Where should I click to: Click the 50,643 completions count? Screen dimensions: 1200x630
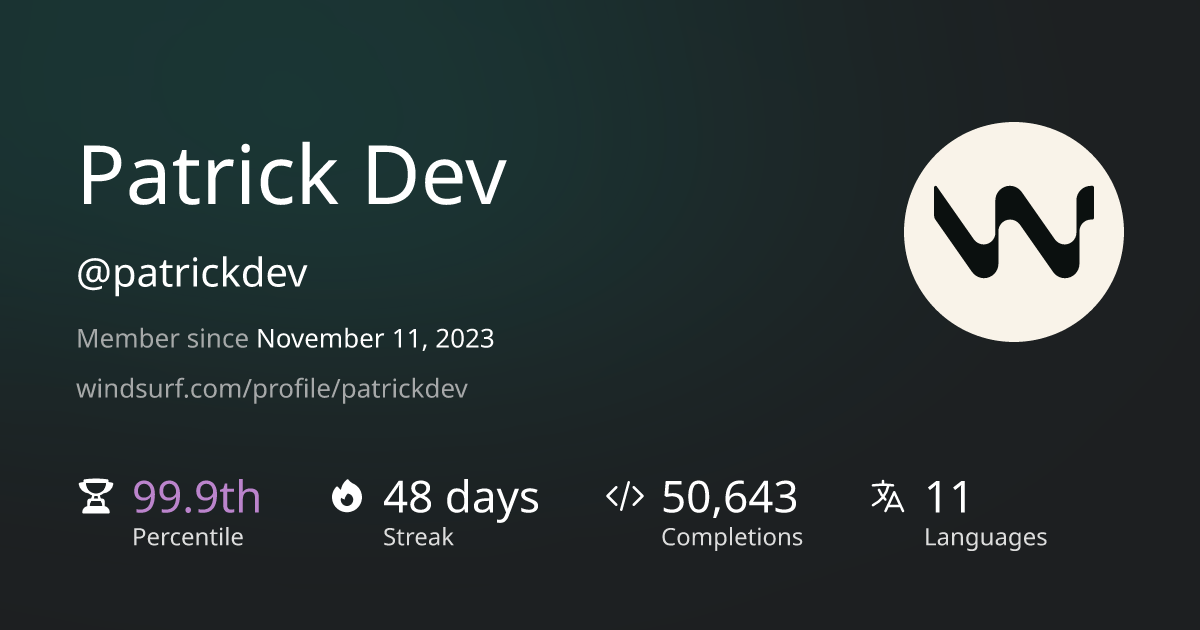tap(729, 497)
